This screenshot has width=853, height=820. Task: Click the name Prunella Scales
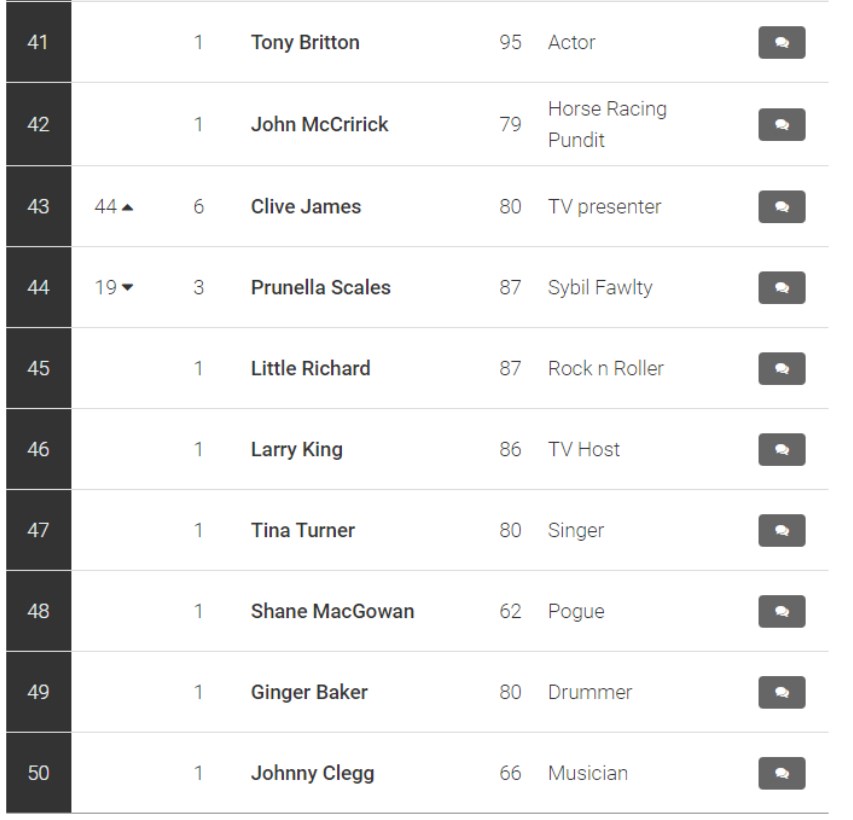tap(320, 288)
